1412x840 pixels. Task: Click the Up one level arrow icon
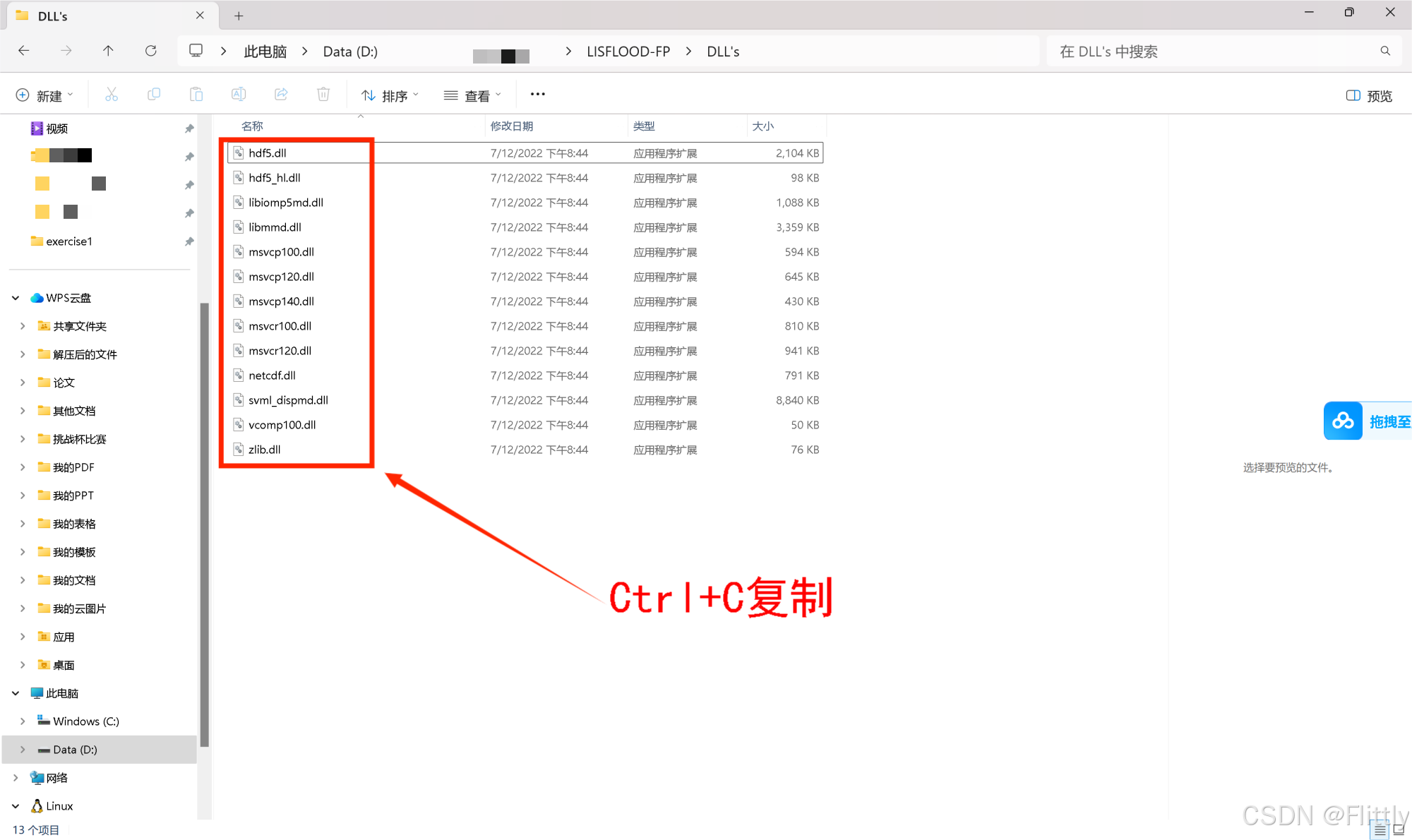[108, 50]
